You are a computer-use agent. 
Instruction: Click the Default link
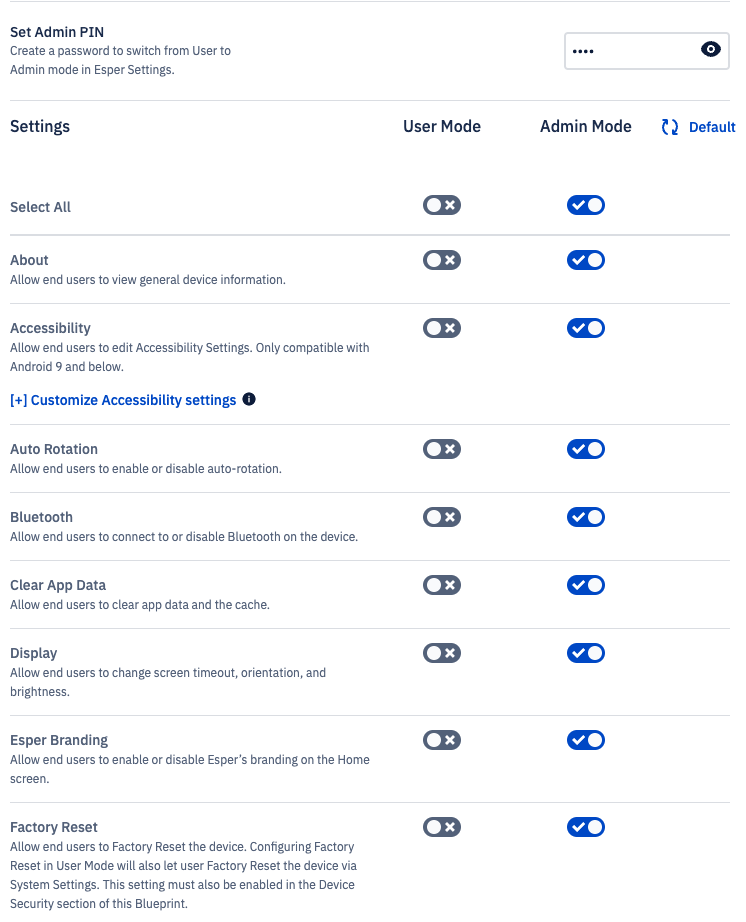tap(712, 127)
